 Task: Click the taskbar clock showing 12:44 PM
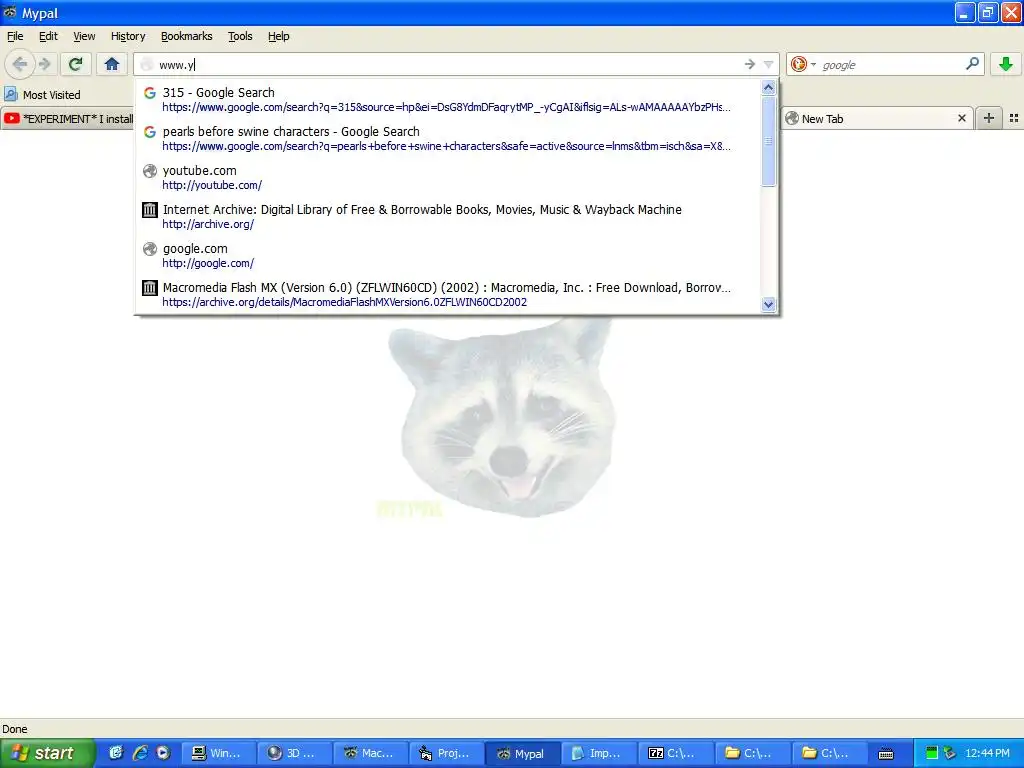coord(987,753)
